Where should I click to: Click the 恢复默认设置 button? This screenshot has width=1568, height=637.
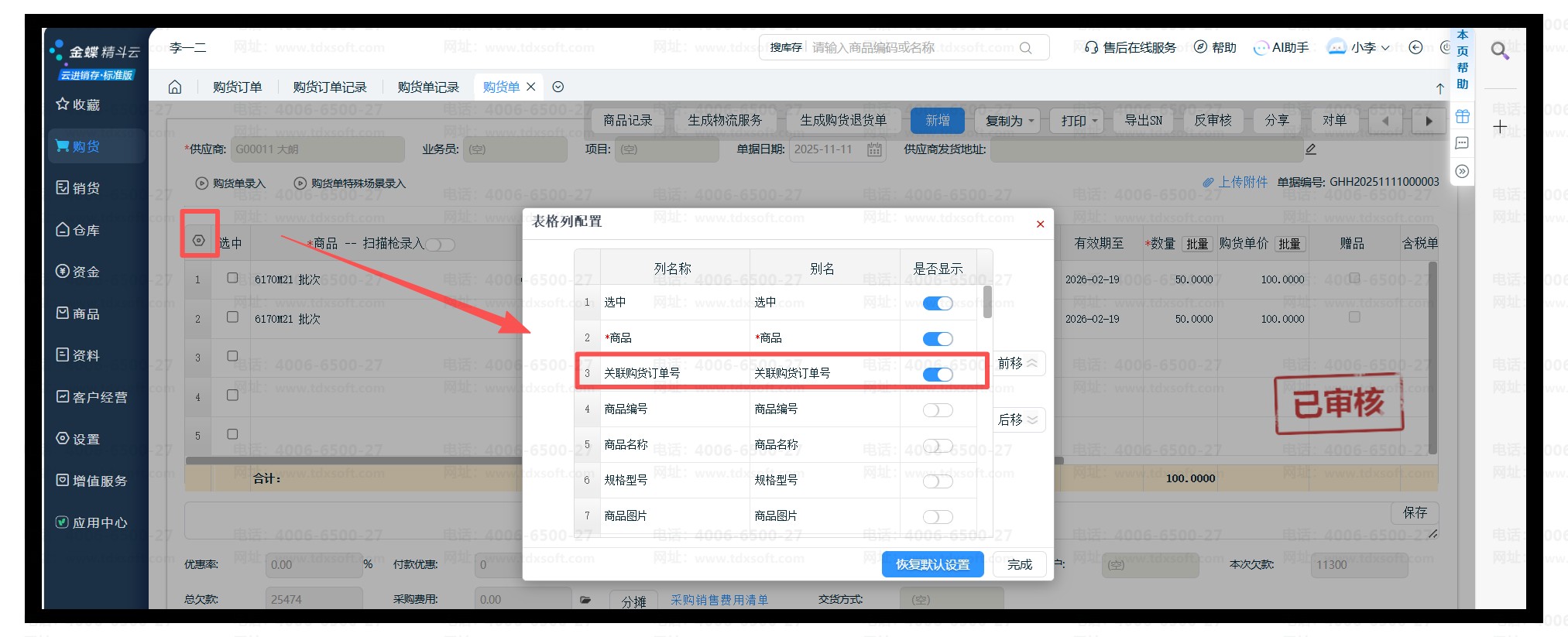coord(932,564)
